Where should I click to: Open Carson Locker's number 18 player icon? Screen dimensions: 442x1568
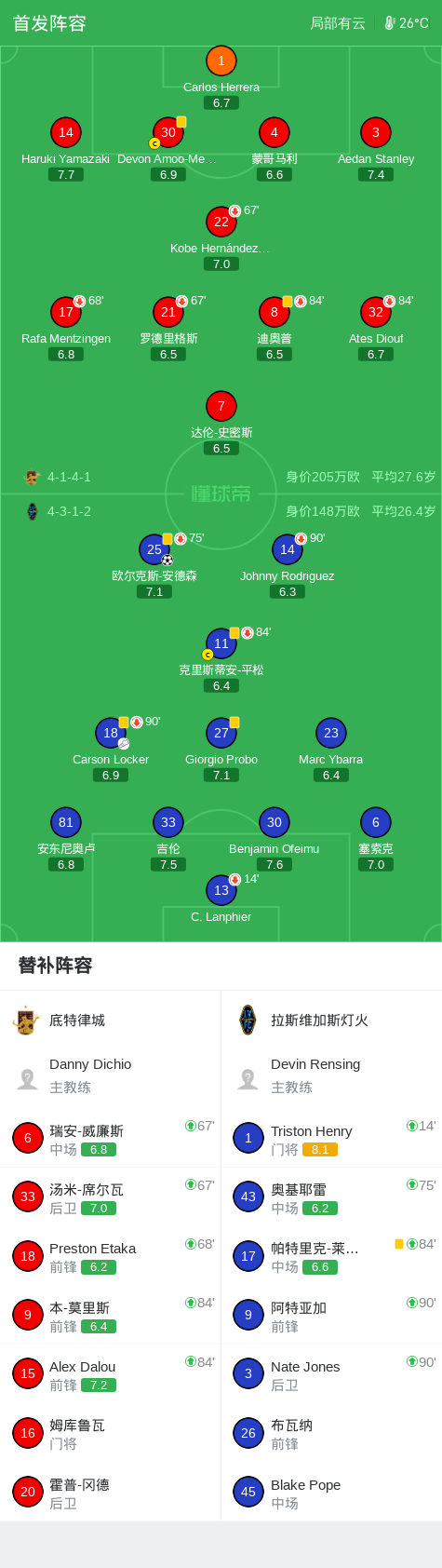click(x=111, y=733)
